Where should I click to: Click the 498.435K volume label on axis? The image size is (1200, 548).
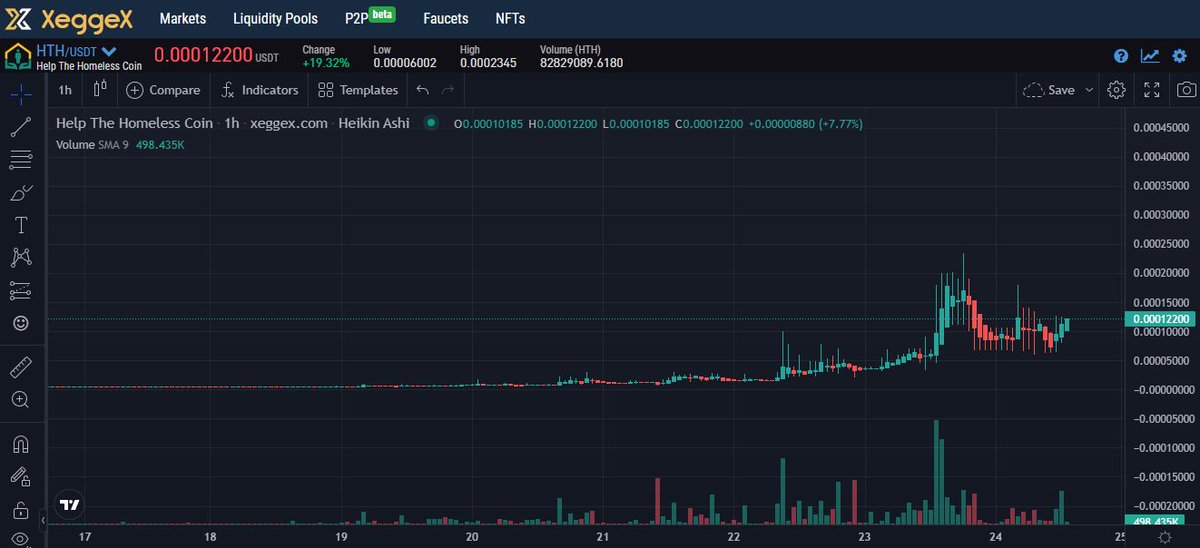tap(1155, 522)
